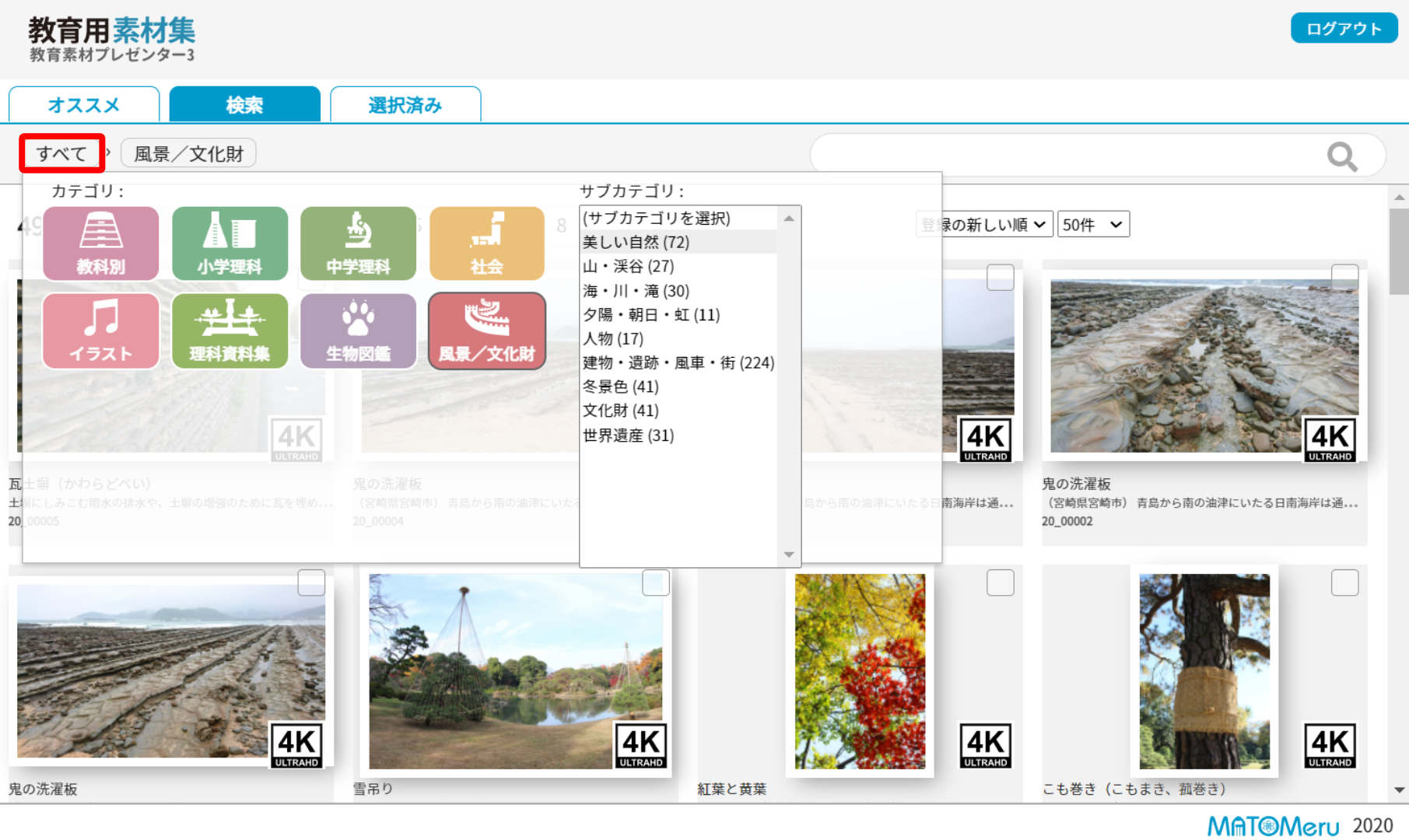
Task: Open the 雪吊り garden thumbnail
Action: click(515, 671)
